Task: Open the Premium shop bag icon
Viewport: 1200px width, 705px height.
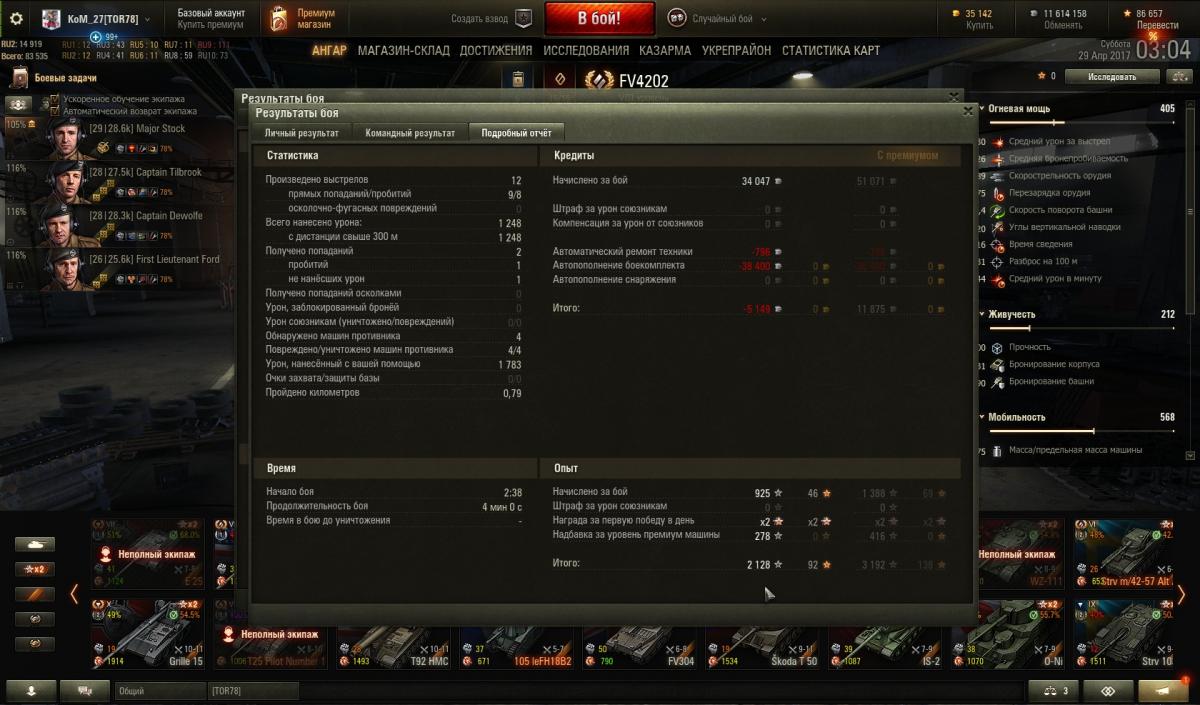Action: (x=279, y=18)
